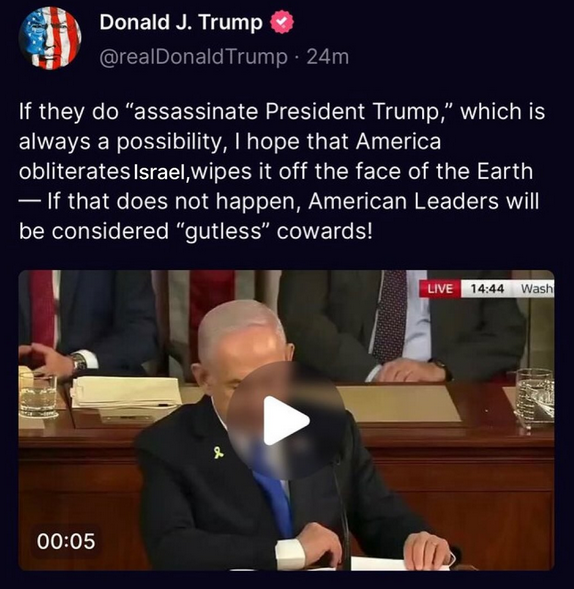
Task: Click the water glass at video left edge
Action: 38,394
